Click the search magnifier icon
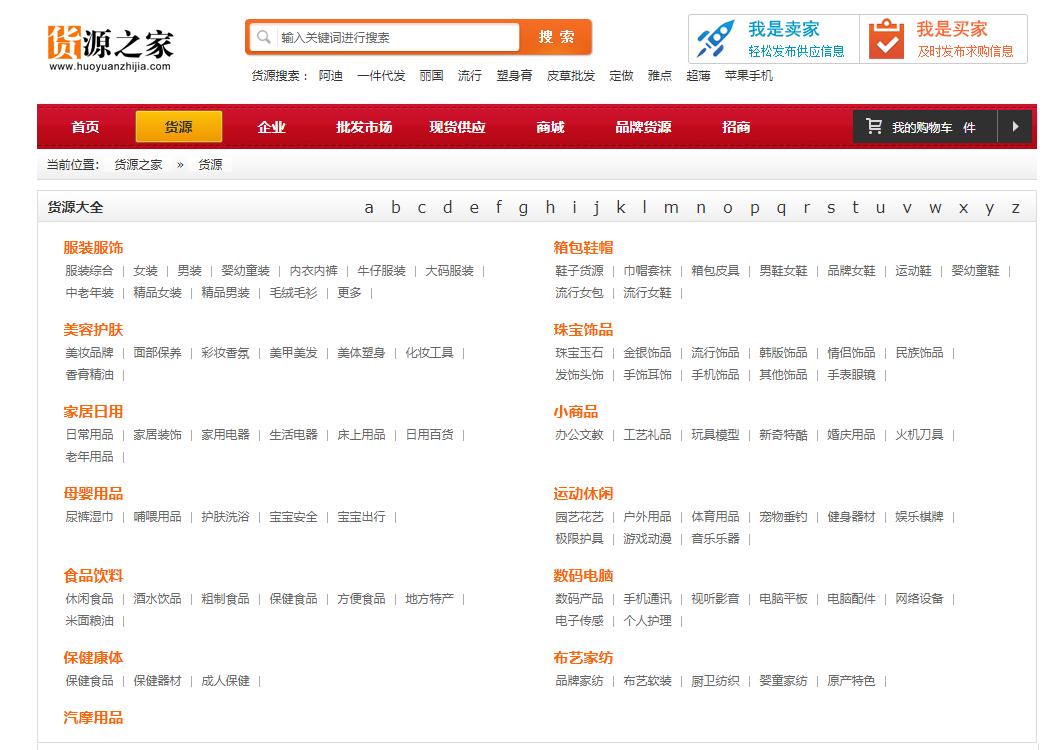Viewport: 1057px width, 750px height. pos(263,36)
